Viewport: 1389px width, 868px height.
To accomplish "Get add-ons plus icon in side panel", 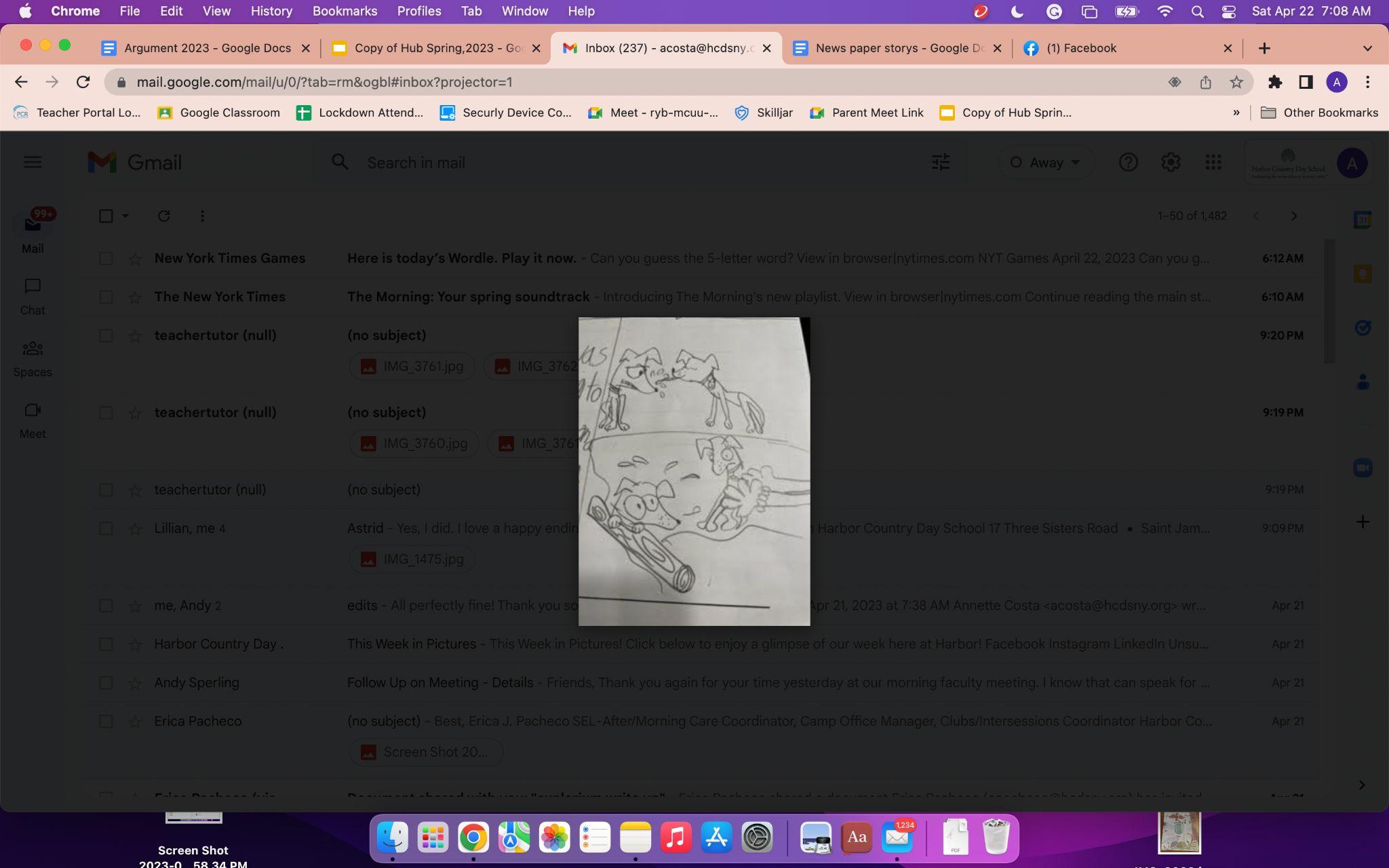I will click(1363, 522).
